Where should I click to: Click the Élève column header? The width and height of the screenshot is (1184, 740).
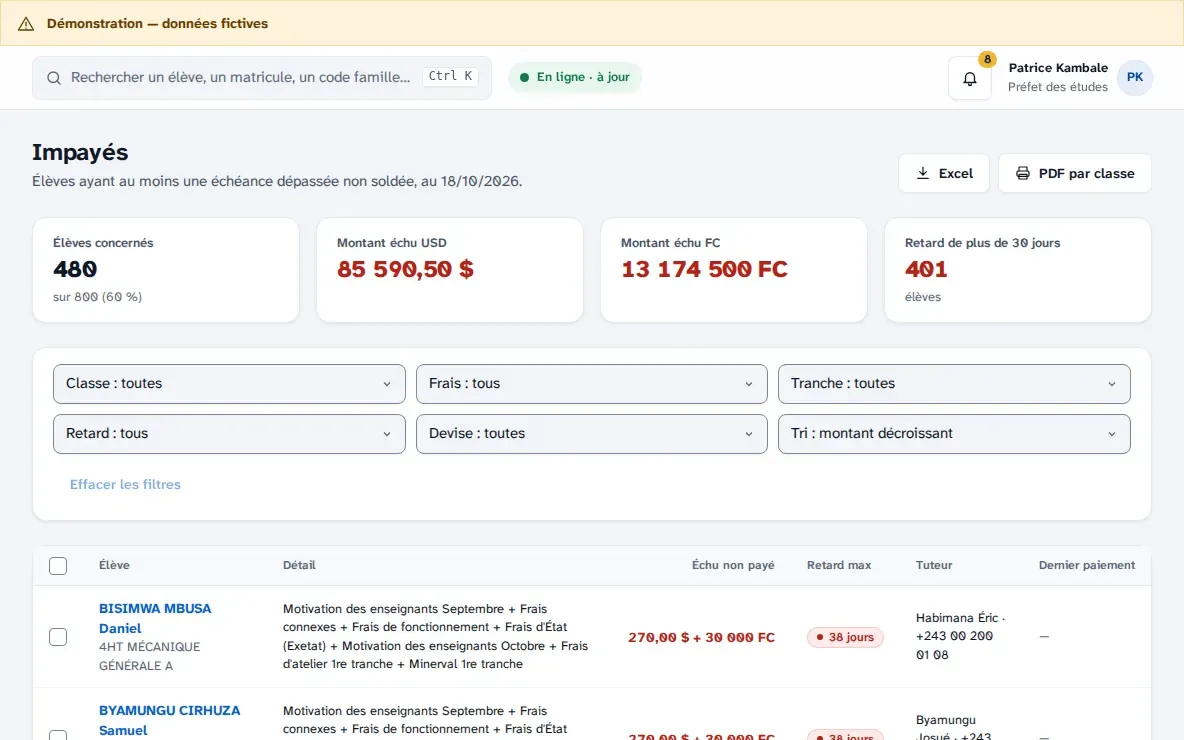(114, 565)
